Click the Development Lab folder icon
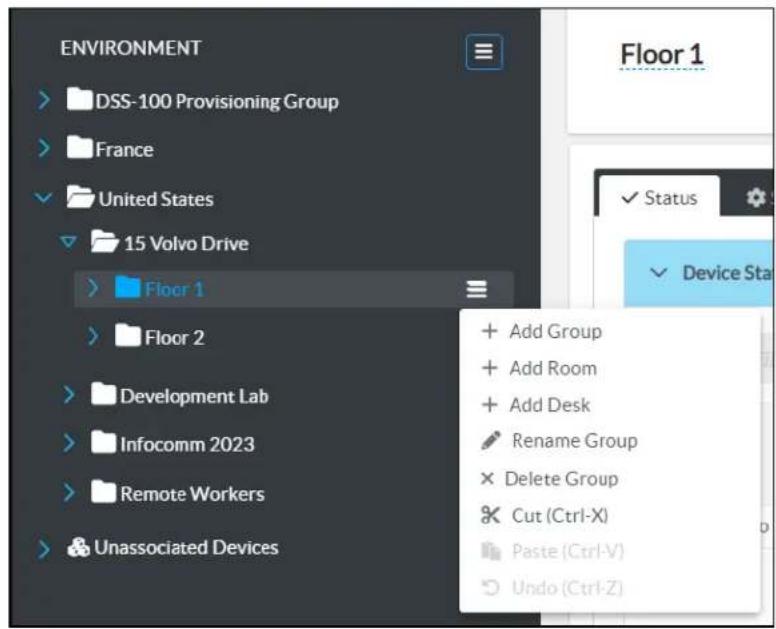 click(104, 394)
